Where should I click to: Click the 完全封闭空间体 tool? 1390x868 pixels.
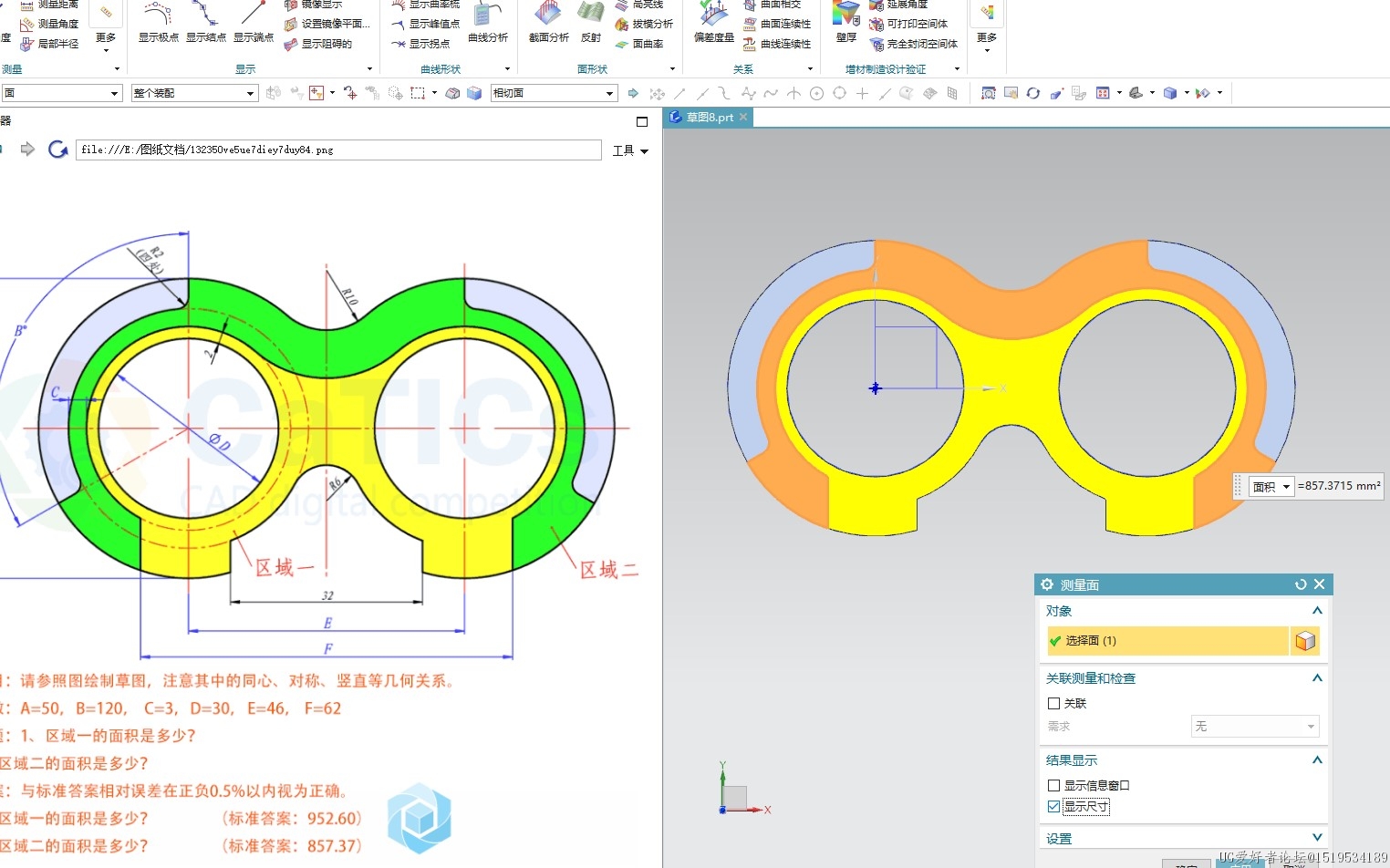[x=914, y=44]
